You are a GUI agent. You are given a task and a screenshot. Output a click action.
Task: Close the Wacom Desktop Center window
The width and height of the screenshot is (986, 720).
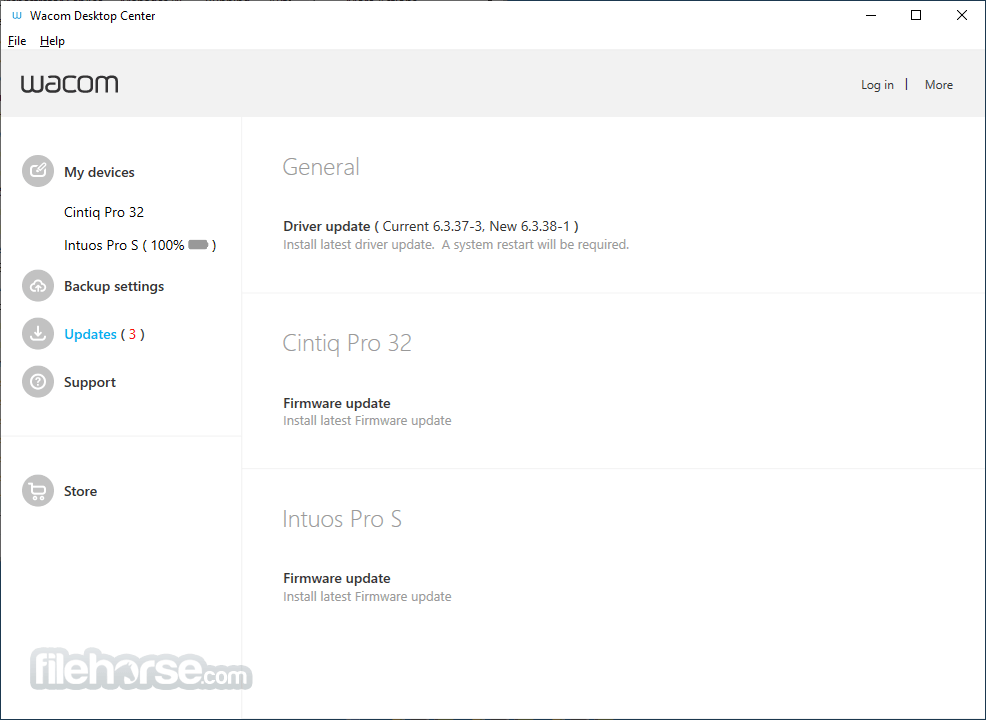pyautogui.click(x=961, y=16)
